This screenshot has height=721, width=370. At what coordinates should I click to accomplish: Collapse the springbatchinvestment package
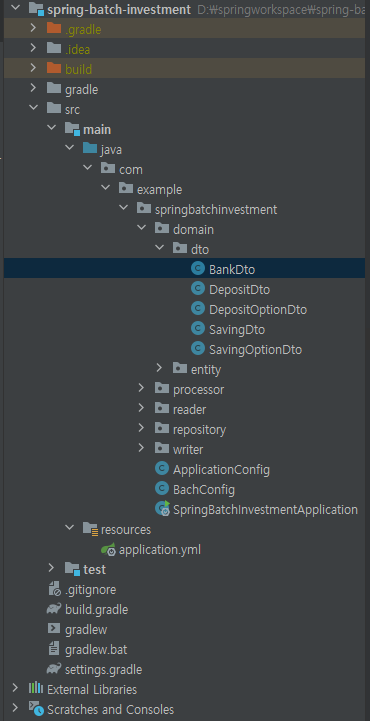(123, 208)
